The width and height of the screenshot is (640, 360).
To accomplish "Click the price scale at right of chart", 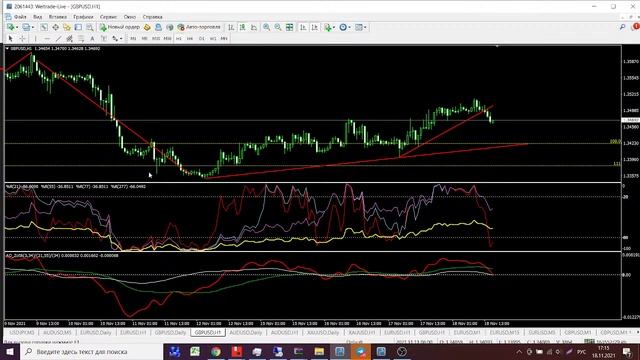I will [x=630, y=182].
